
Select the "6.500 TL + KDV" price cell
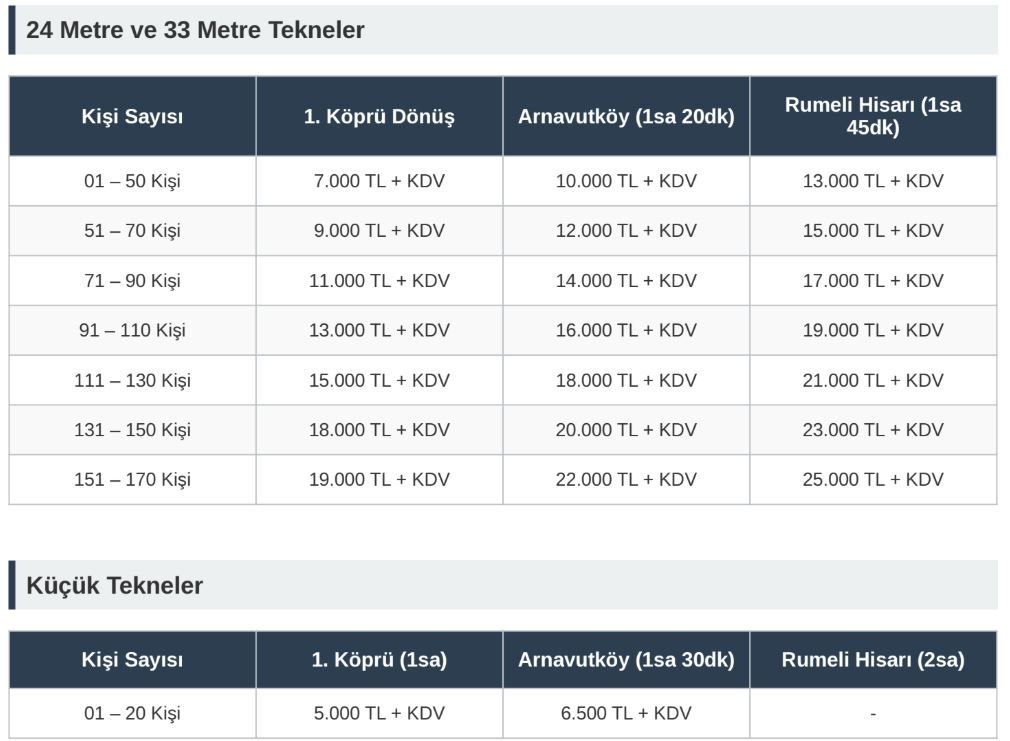626,714
